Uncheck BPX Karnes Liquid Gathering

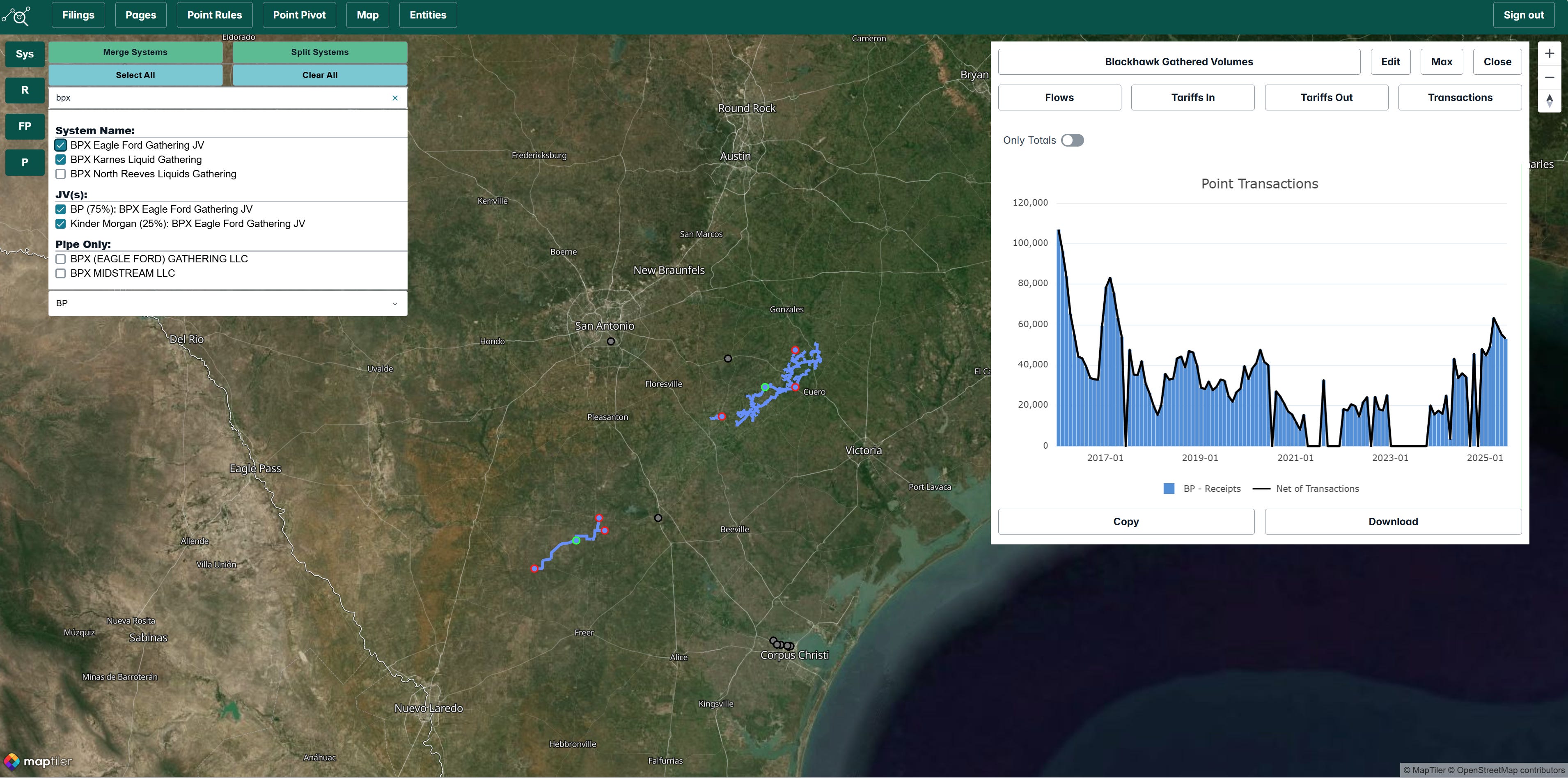(x=61, y=159)
